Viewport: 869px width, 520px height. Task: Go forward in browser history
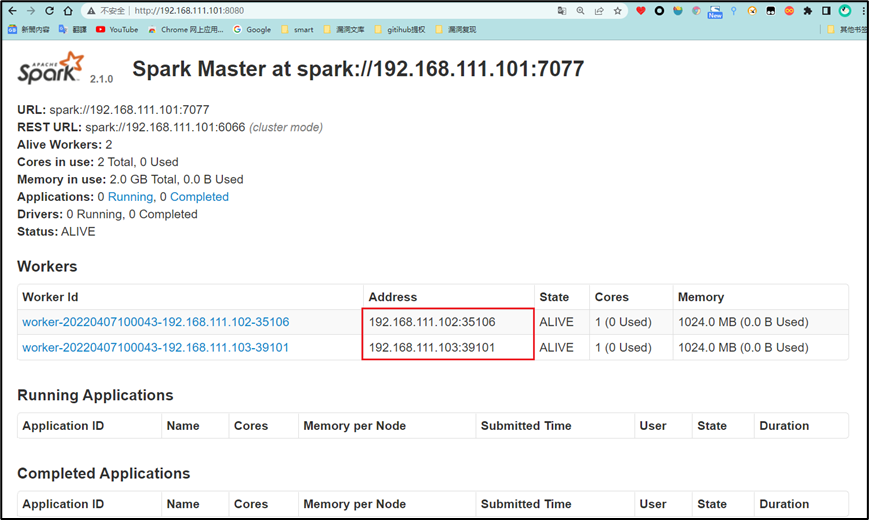pos(30,11)
